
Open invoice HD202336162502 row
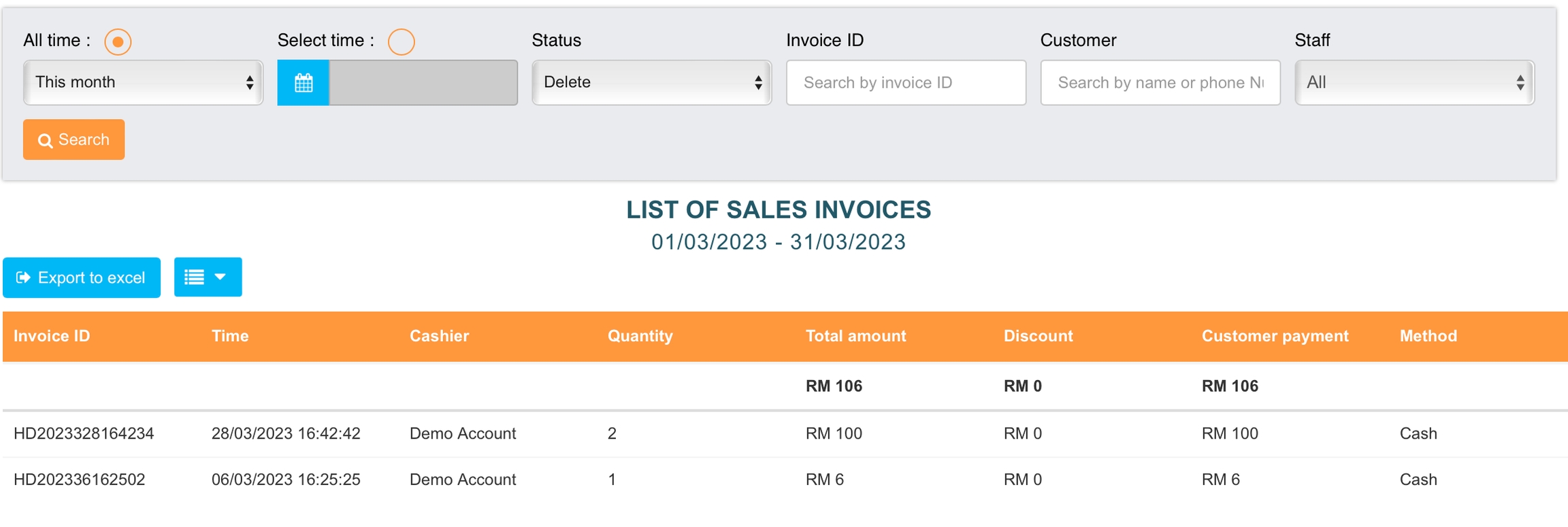[80, 479]
